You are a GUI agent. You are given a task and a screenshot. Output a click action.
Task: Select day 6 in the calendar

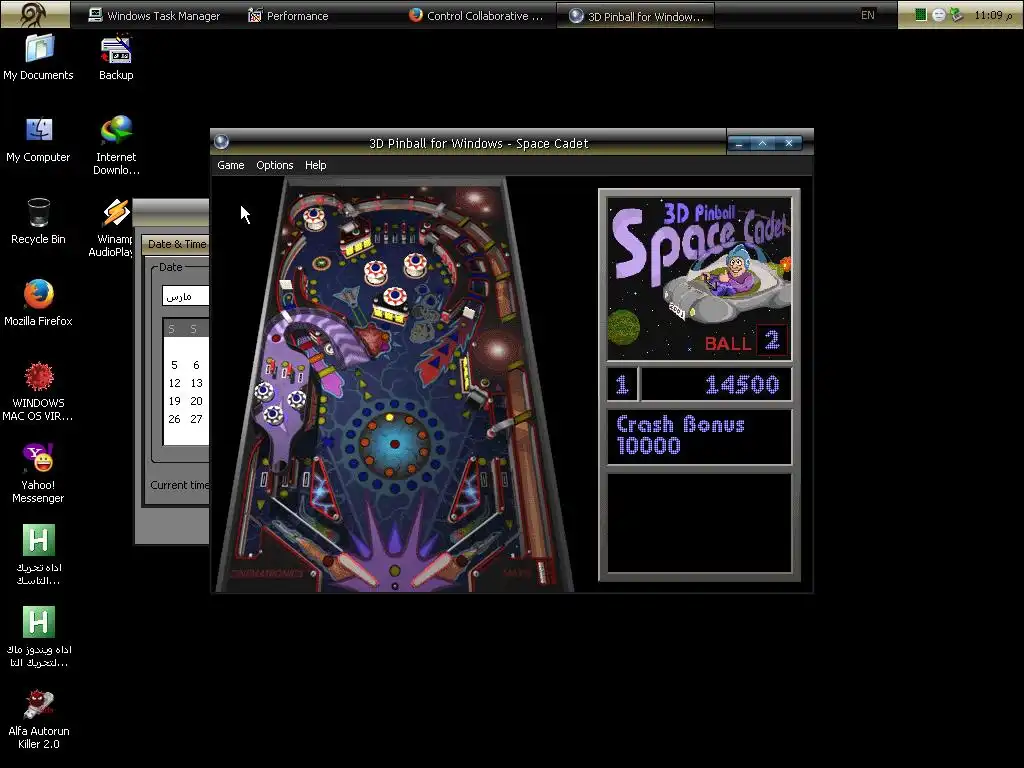196,365
